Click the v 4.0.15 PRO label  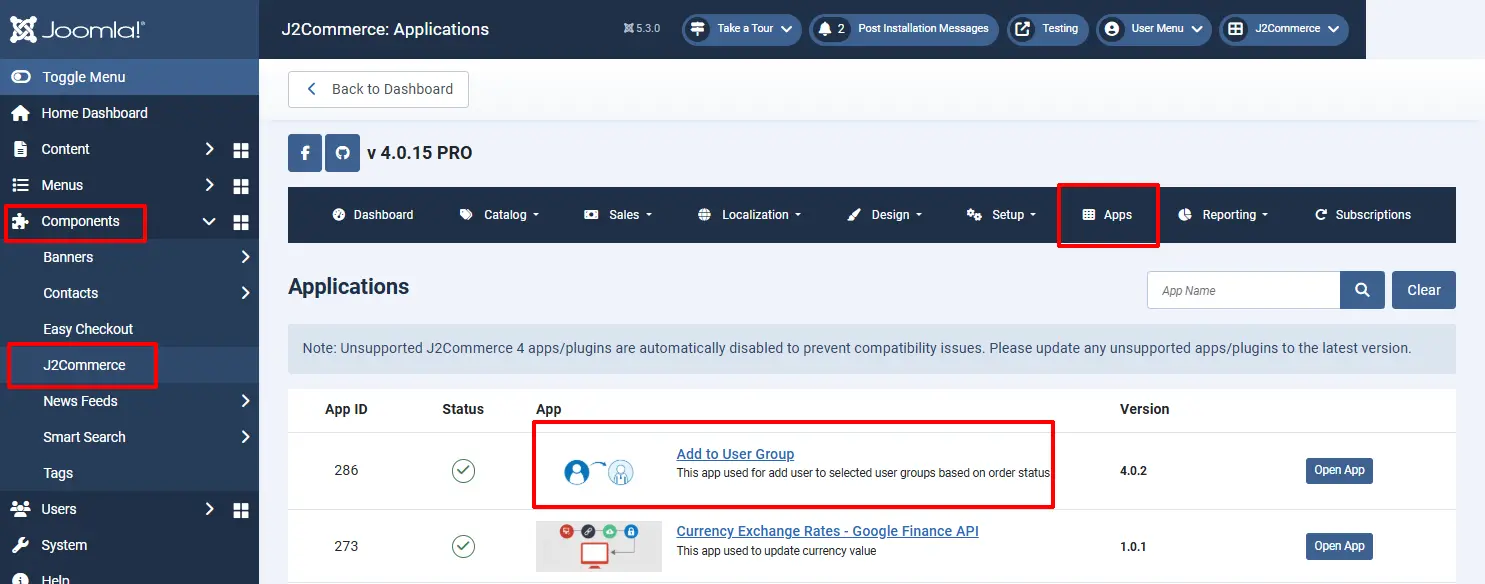(419, 153)
